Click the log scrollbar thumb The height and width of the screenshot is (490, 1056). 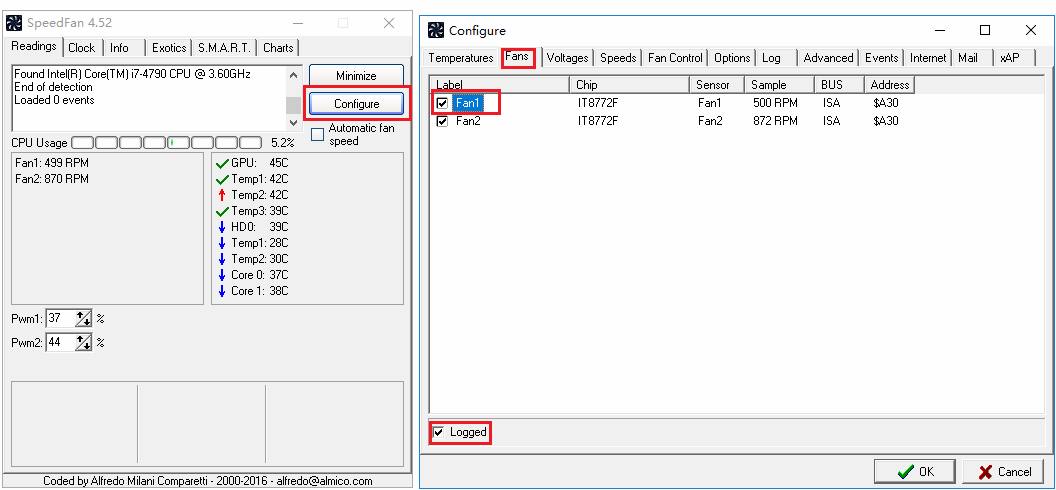(293, 106)
